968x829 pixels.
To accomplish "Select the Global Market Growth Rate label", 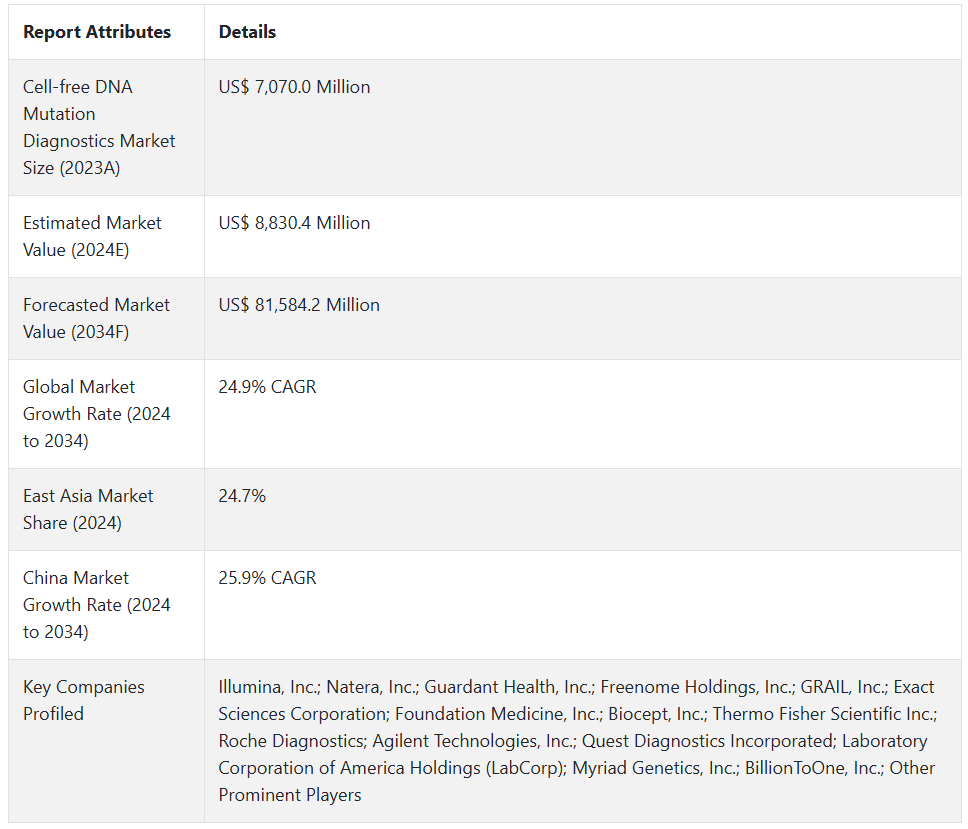I will tap(96, 413).
